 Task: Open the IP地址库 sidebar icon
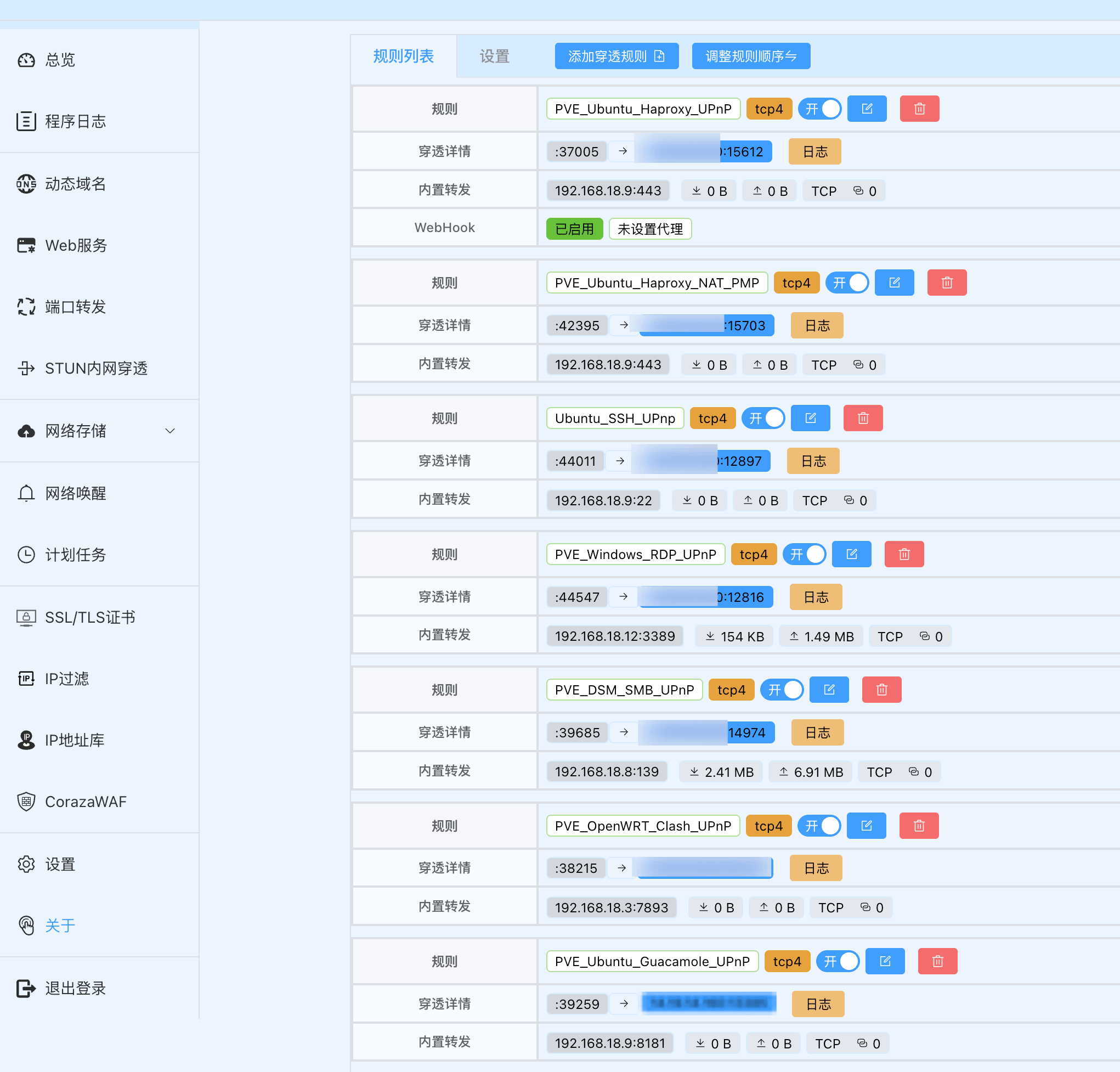coord(26,740)
